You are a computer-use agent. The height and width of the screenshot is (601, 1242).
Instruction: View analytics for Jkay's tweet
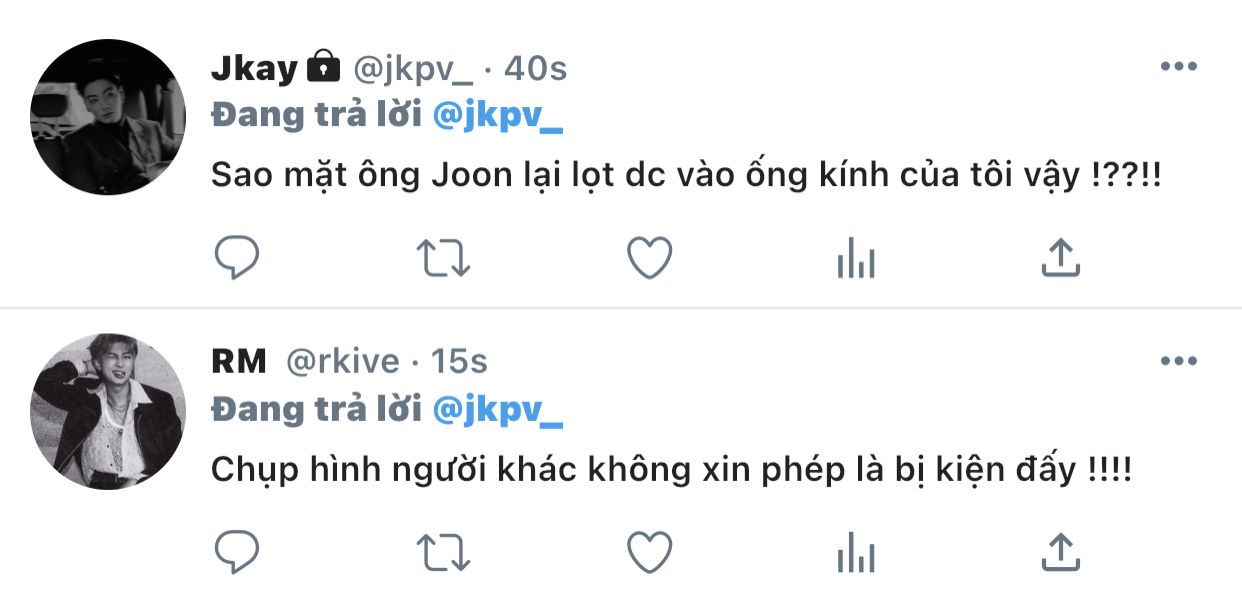(x=855, y=259)
